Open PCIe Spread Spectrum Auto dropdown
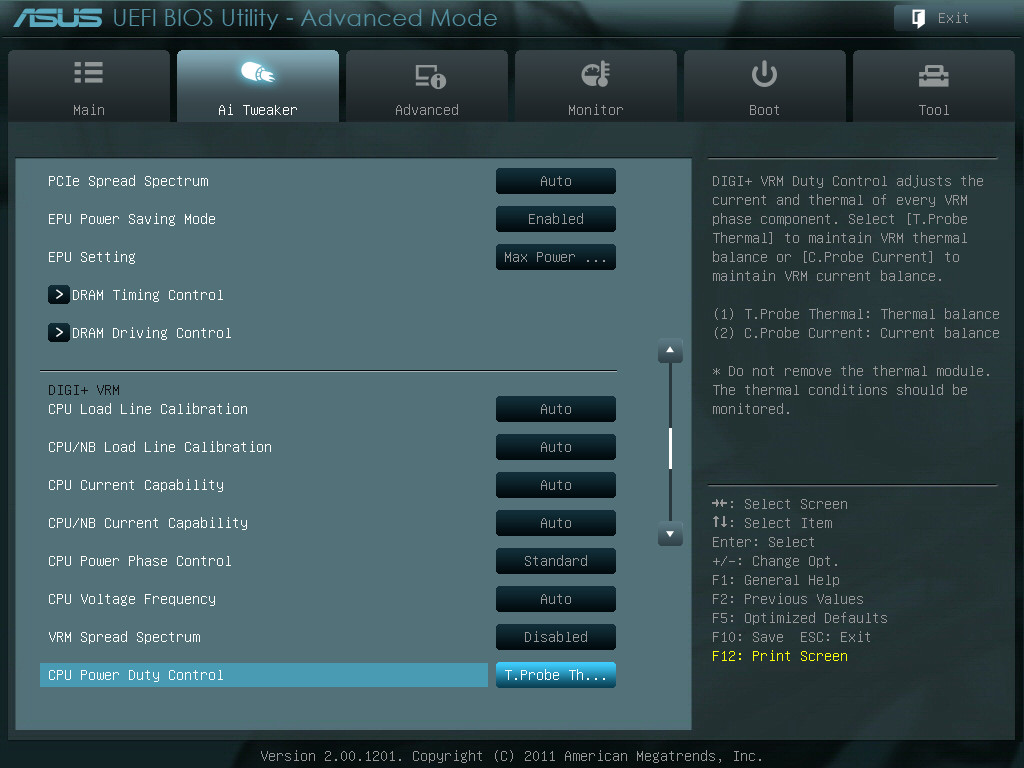1024x768 pixels. (x=556, y=181)
